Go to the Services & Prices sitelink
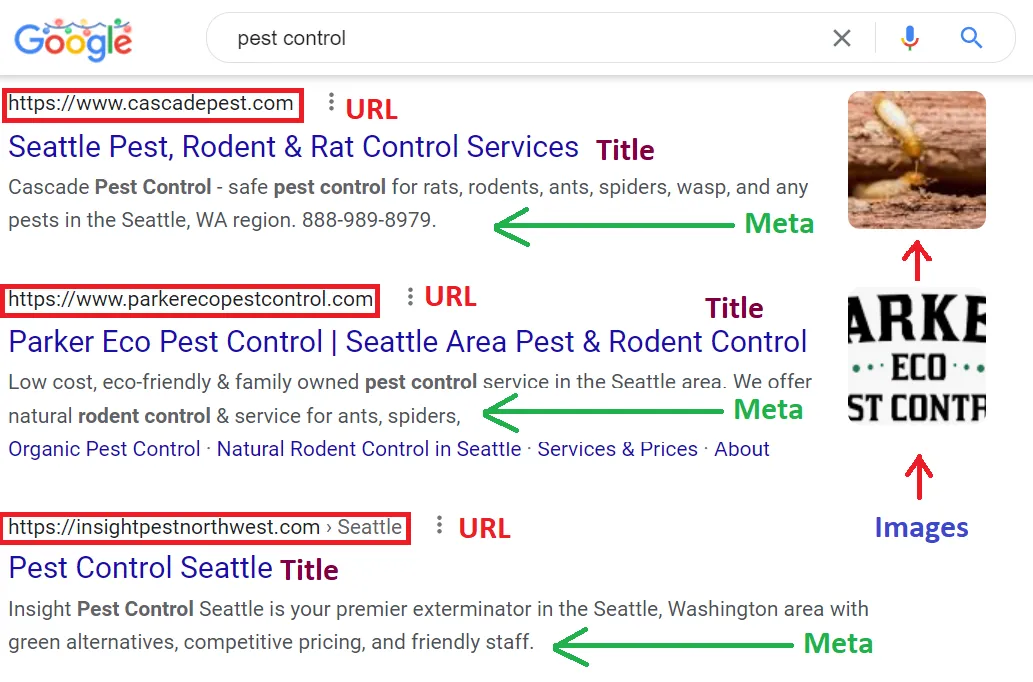This screenshot has width=1033, height=682. (x=617, y=449)
